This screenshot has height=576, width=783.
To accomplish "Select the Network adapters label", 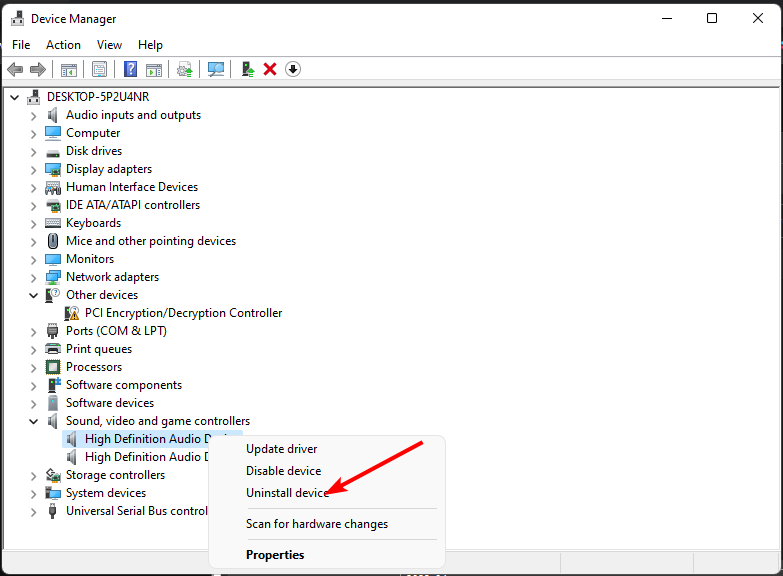I will 112,277.
